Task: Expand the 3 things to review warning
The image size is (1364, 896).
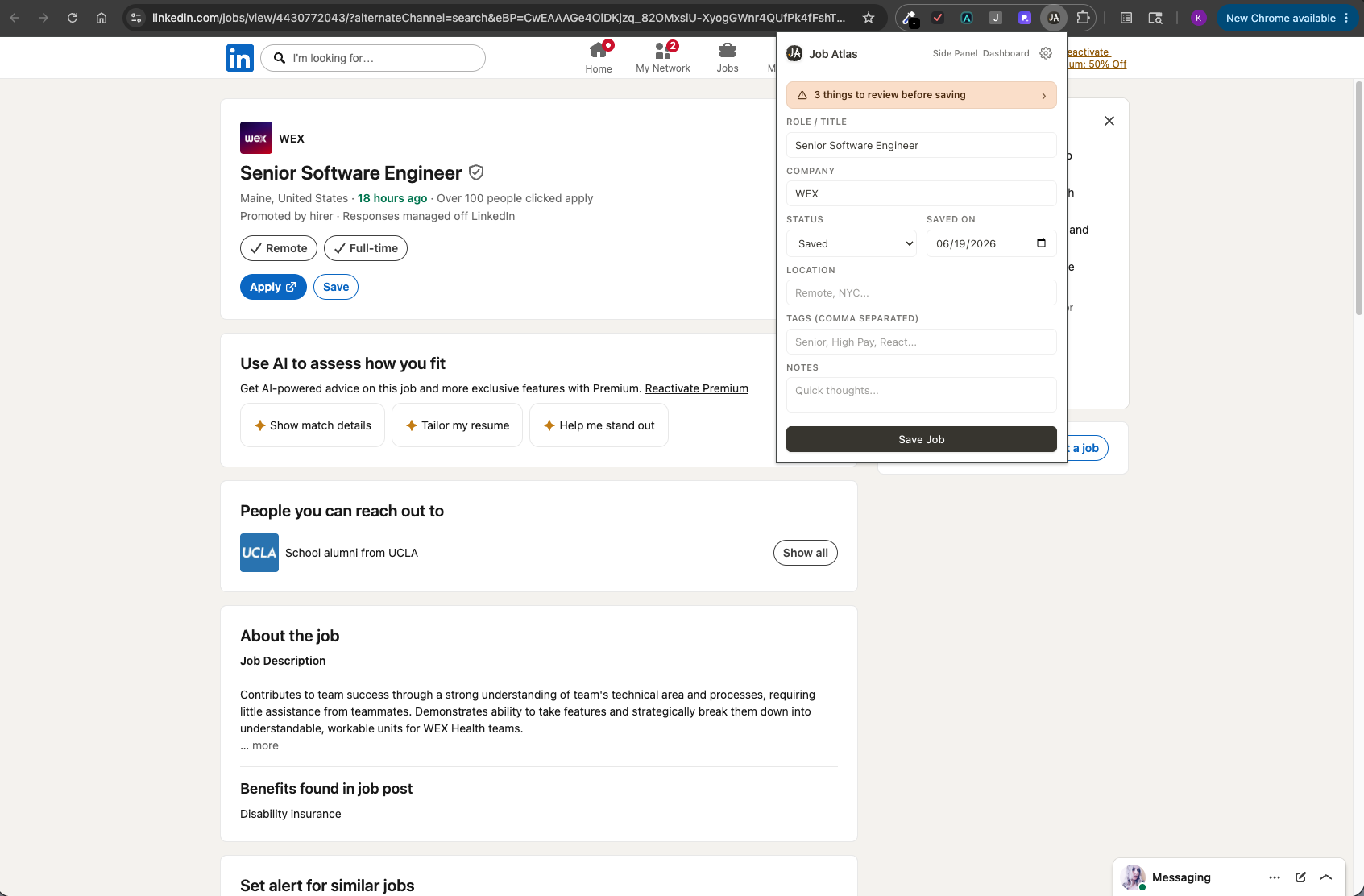Action: (921, 95)
